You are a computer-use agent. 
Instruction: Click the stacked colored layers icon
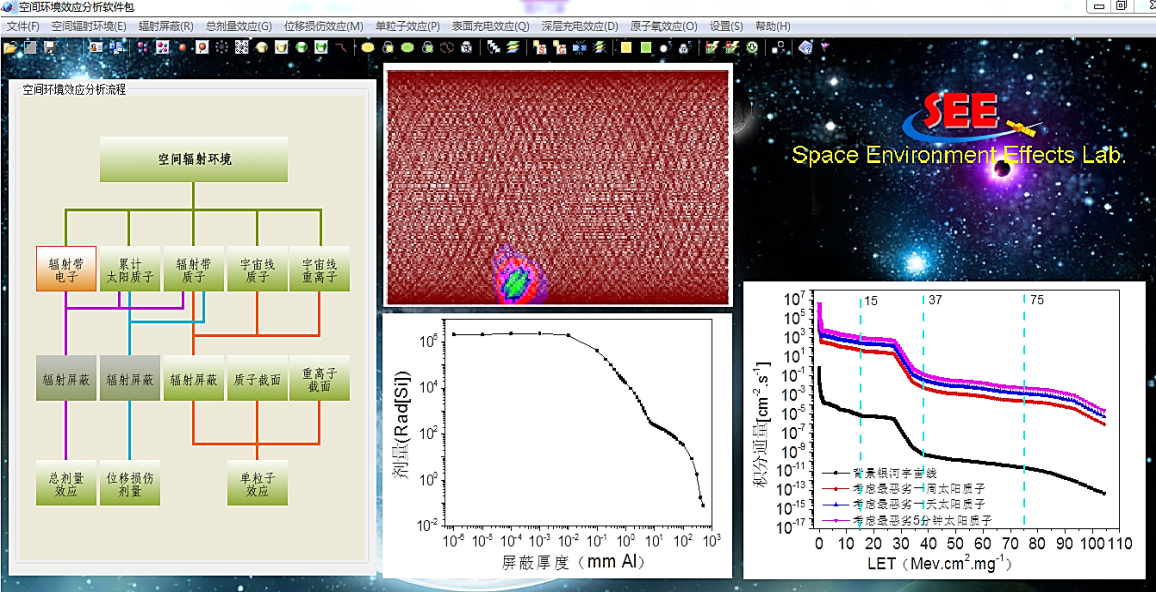[512, 47]
